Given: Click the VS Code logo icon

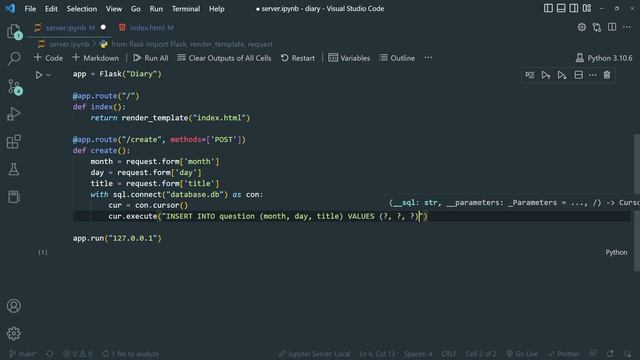Looking at the screenshot, I should (10, 8).
